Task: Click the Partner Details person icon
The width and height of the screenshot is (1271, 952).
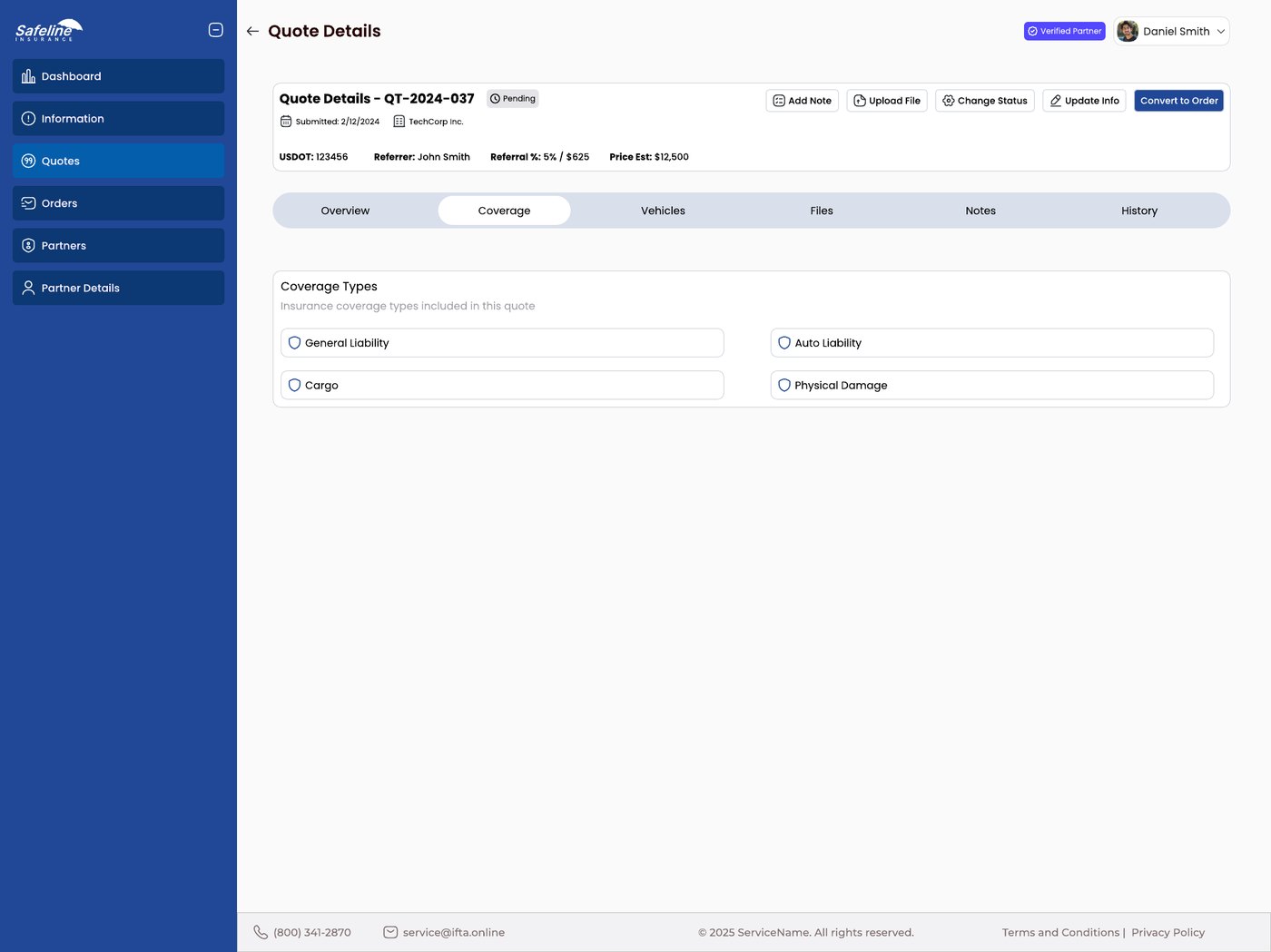Action: coord(28,288)
